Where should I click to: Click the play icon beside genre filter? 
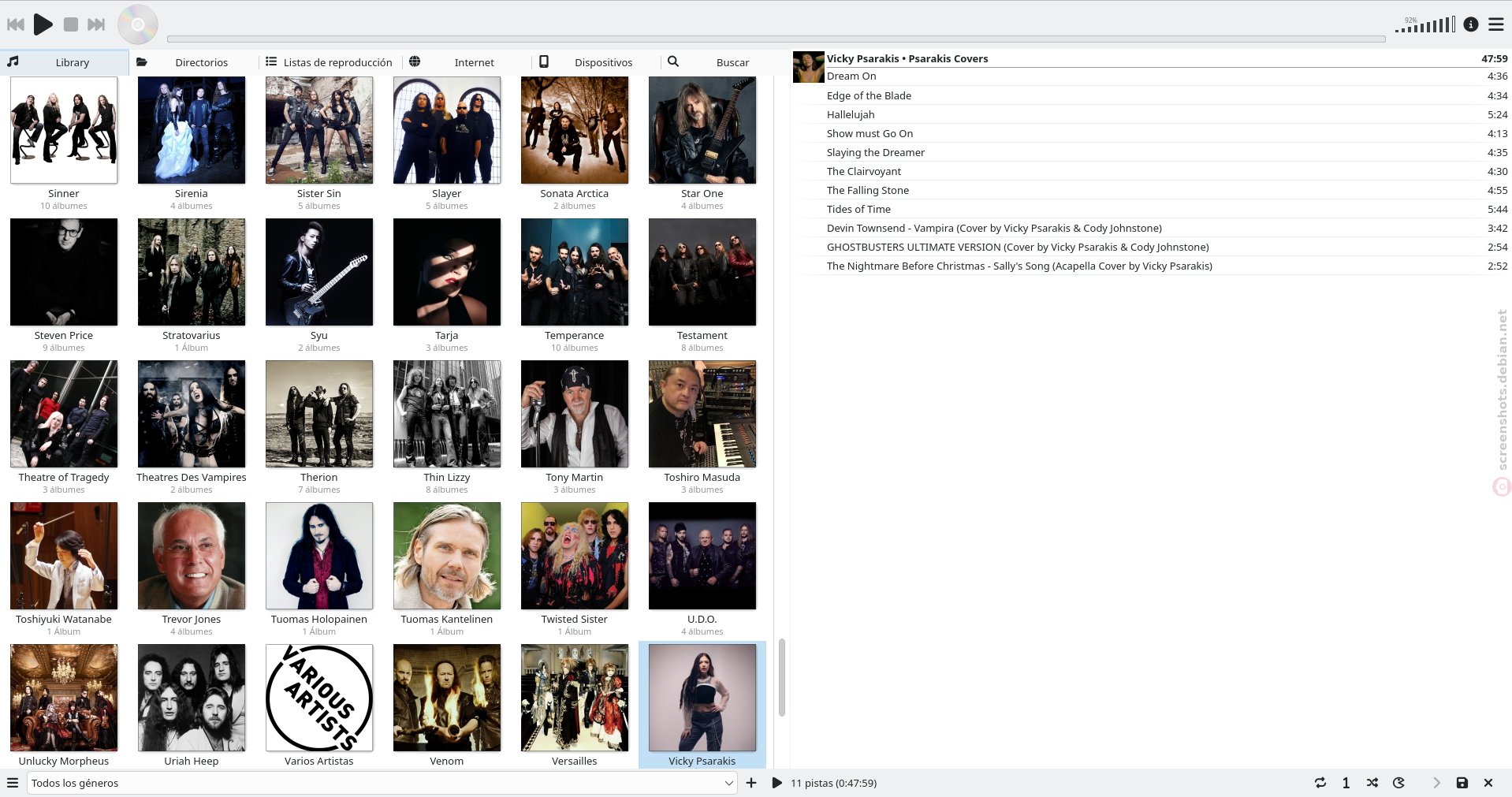click(776, 783)
